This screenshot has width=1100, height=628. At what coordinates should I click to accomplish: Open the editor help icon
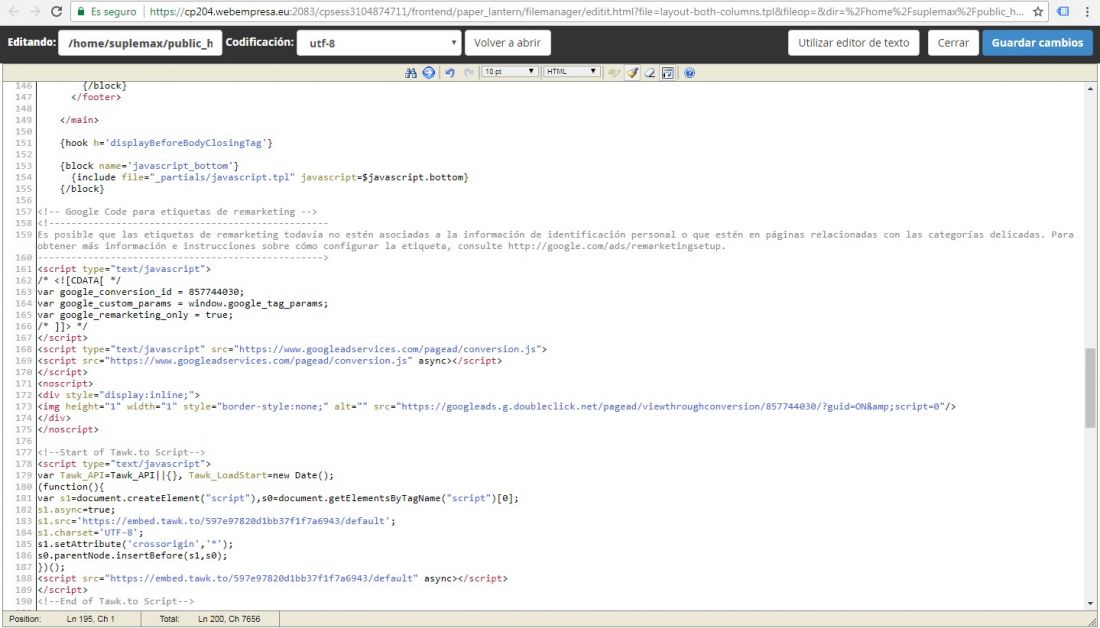tap(690, 72)
